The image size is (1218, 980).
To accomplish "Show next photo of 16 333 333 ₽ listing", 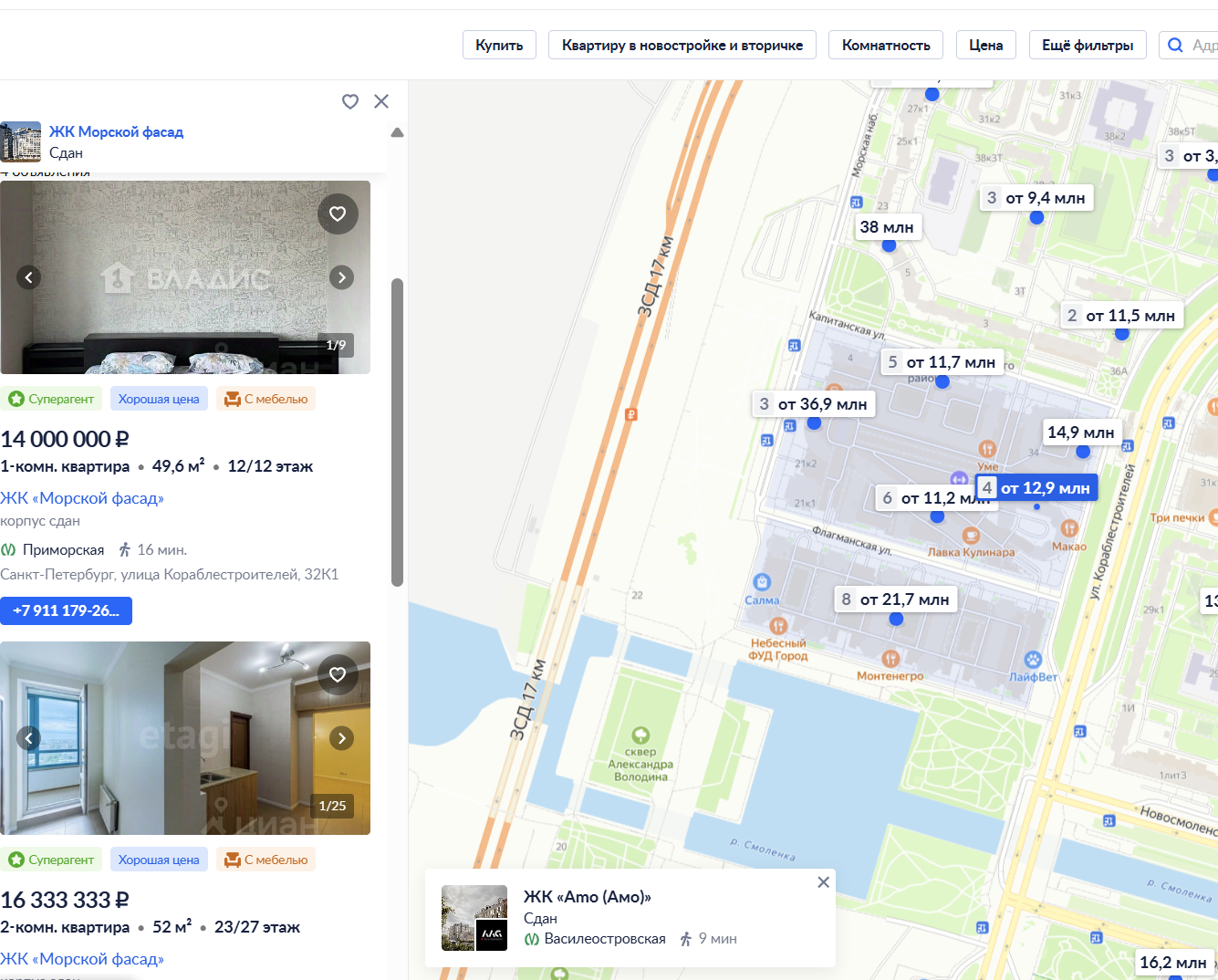I will coord(342,738).
